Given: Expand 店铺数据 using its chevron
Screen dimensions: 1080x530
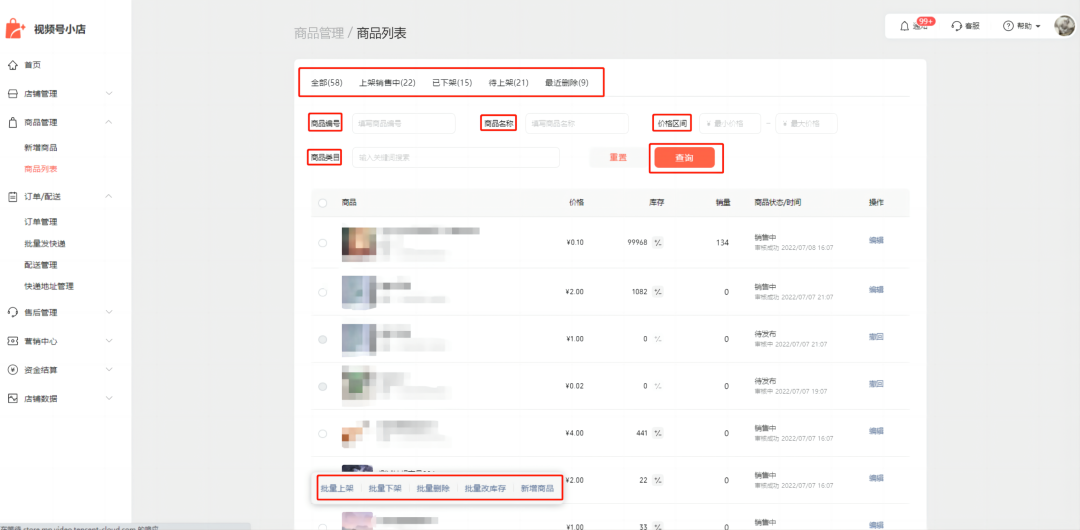Looking at the screenshot, I should [109, 398].
